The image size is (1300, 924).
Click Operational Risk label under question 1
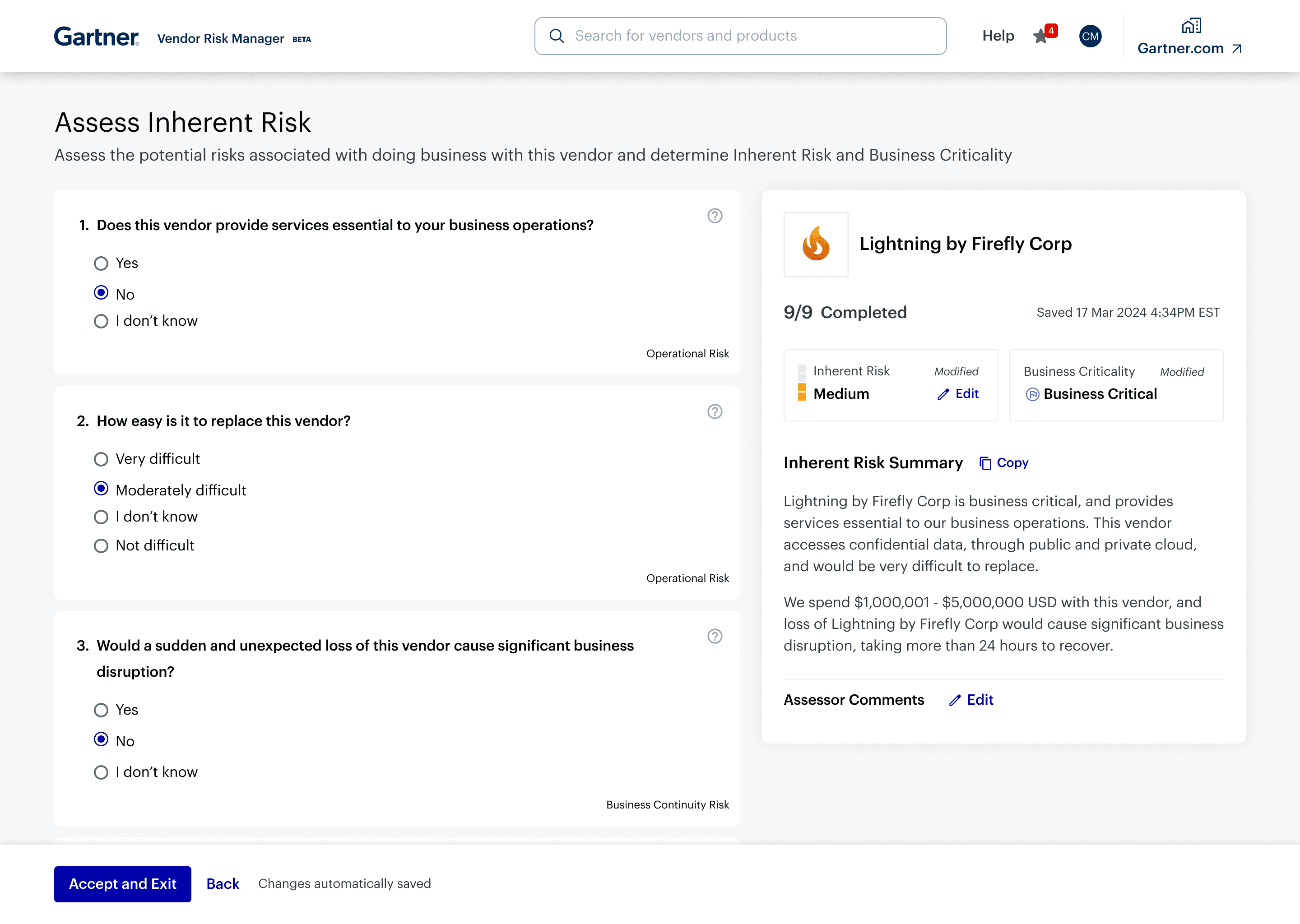click(687, 353)
